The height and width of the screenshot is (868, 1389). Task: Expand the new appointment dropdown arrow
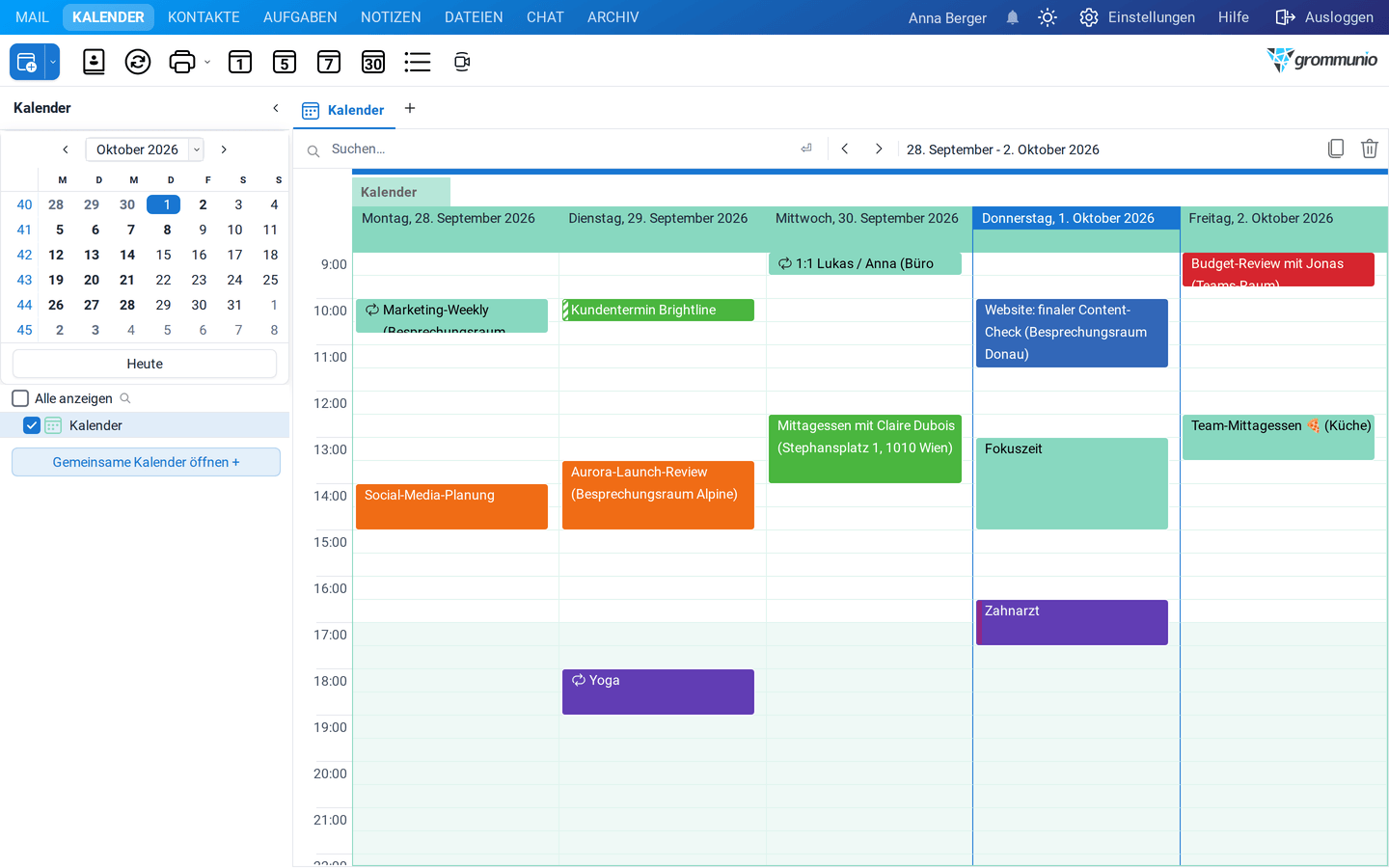[53, 63]
